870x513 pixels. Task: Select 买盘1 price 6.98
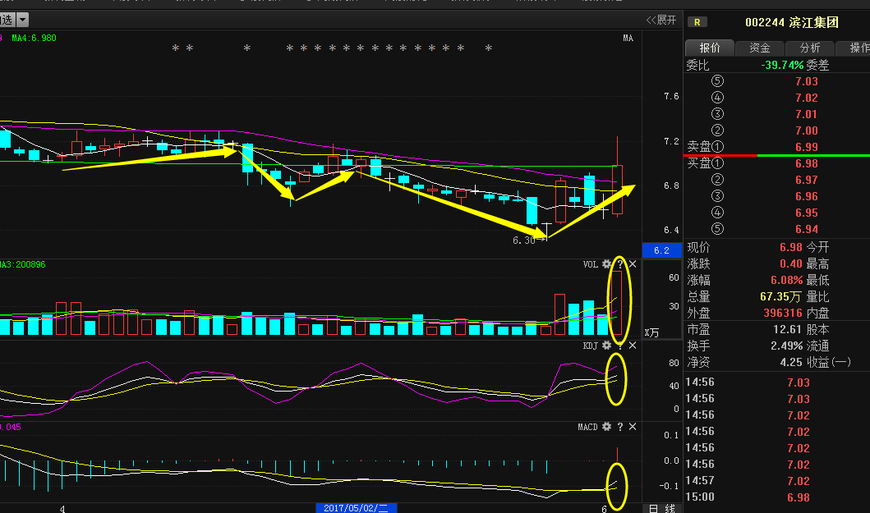point(806,164)
